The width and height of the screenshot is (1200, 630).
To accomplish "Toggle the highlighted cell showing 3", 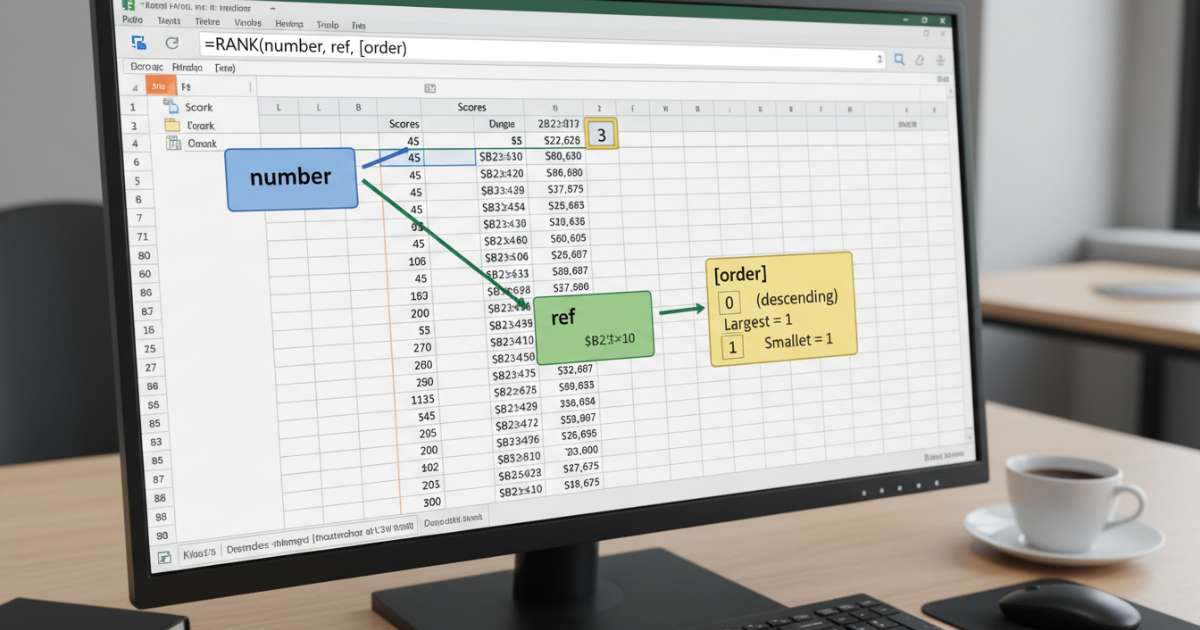I will 599,133.
